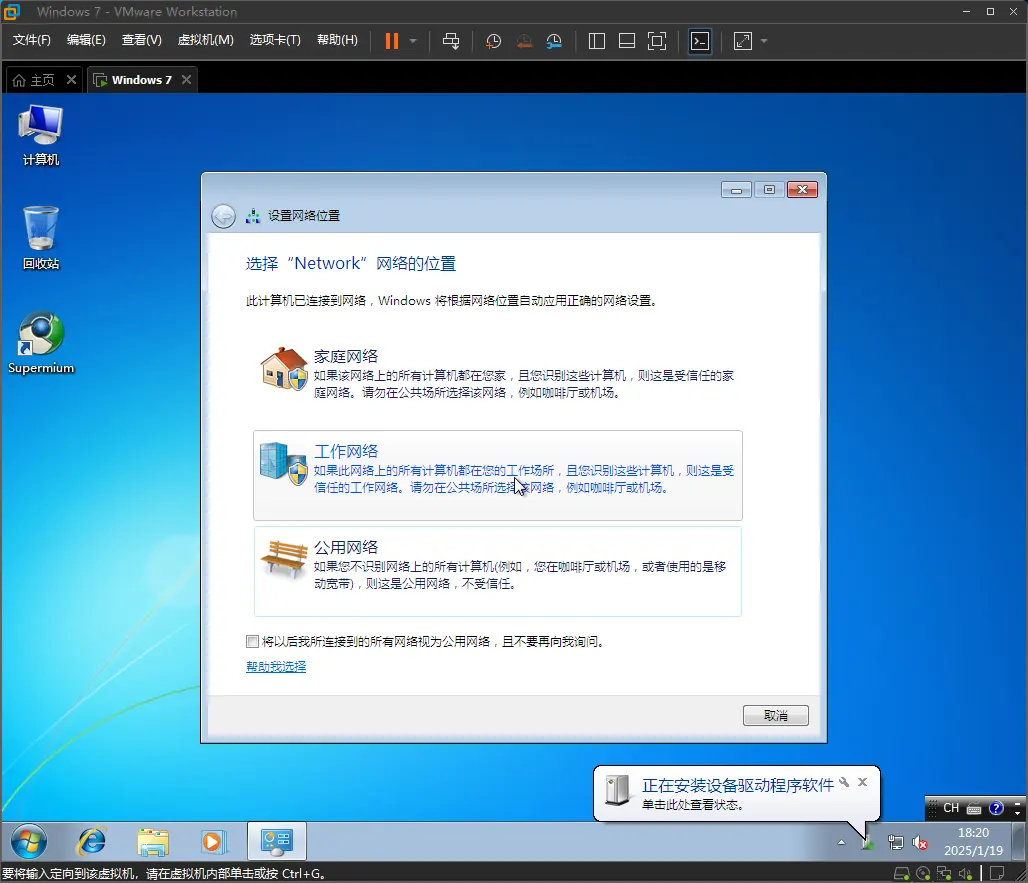The image size is (1028, 883).
Task: Open the hard disk device status icon
Action: [x=902, y=873]
